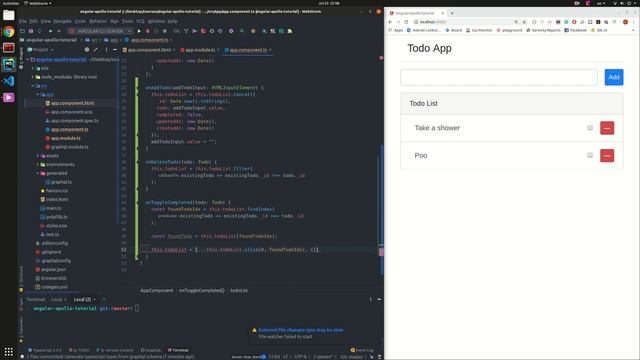Image resolution: width=640 pixels, height=360 pixels.
Task: Click Expand All in the Project panel
Action: pos(96,50)
